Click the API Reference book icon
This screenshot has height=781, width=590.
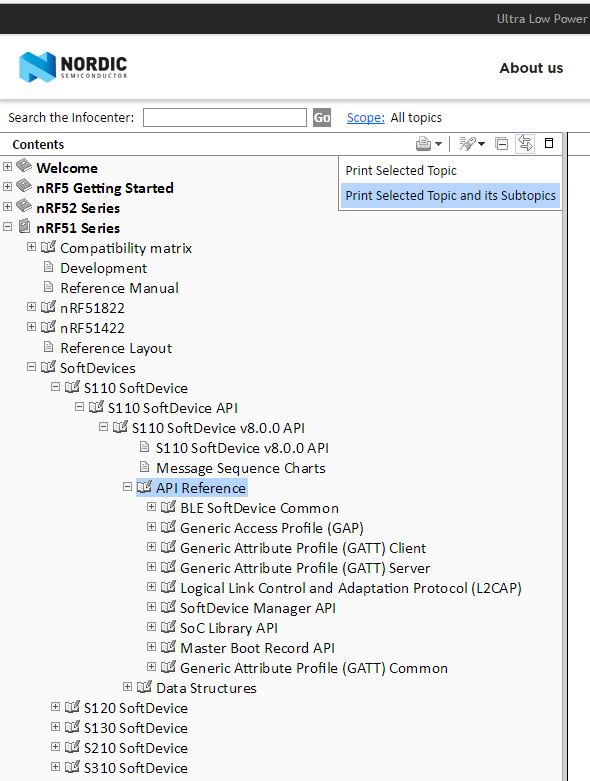[x=144, y=487]
